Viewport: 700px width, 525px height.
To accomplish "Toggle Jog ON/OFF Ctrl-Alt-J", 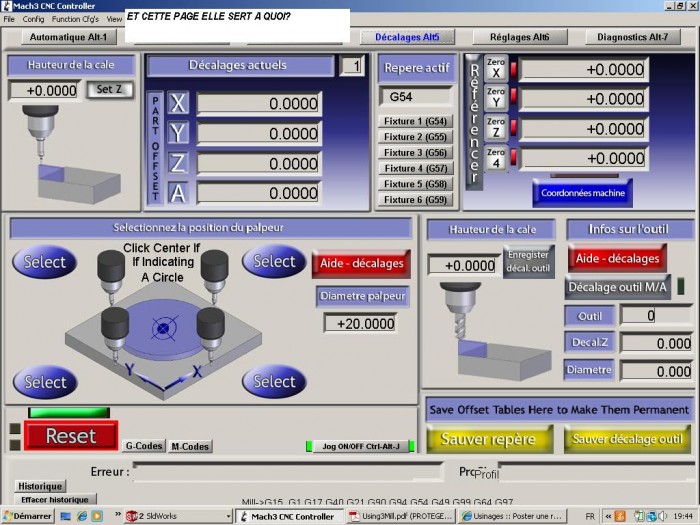I will click(361, 446).
